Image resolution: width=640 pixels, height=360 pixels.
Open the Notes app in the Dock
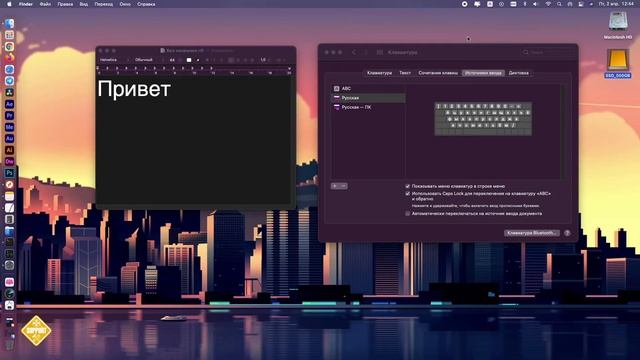9,196
